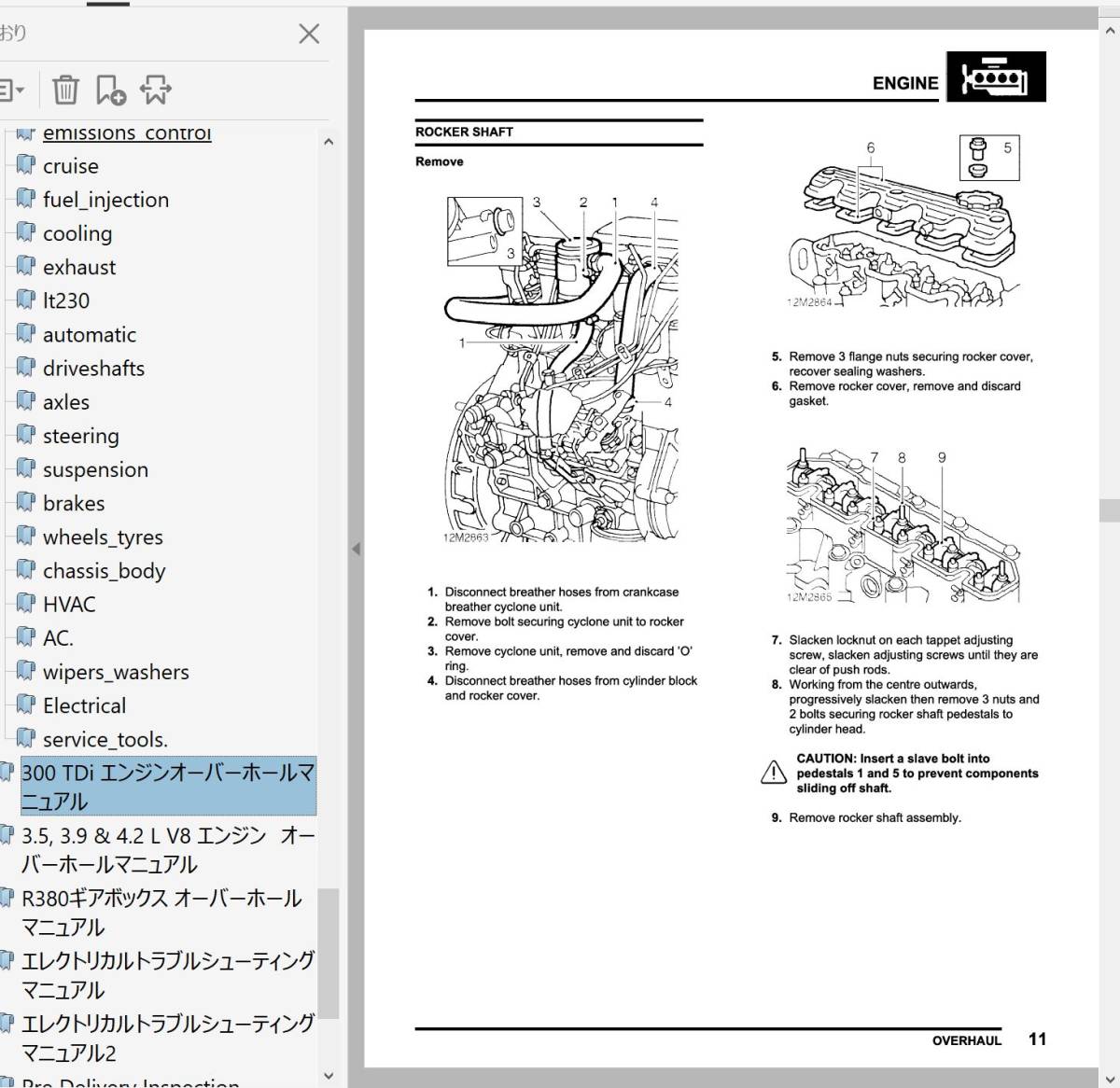Open the emissions_control bookmark
Image resolution: width=1120 pixels, height=1088 pixels.
click(127, 133)
